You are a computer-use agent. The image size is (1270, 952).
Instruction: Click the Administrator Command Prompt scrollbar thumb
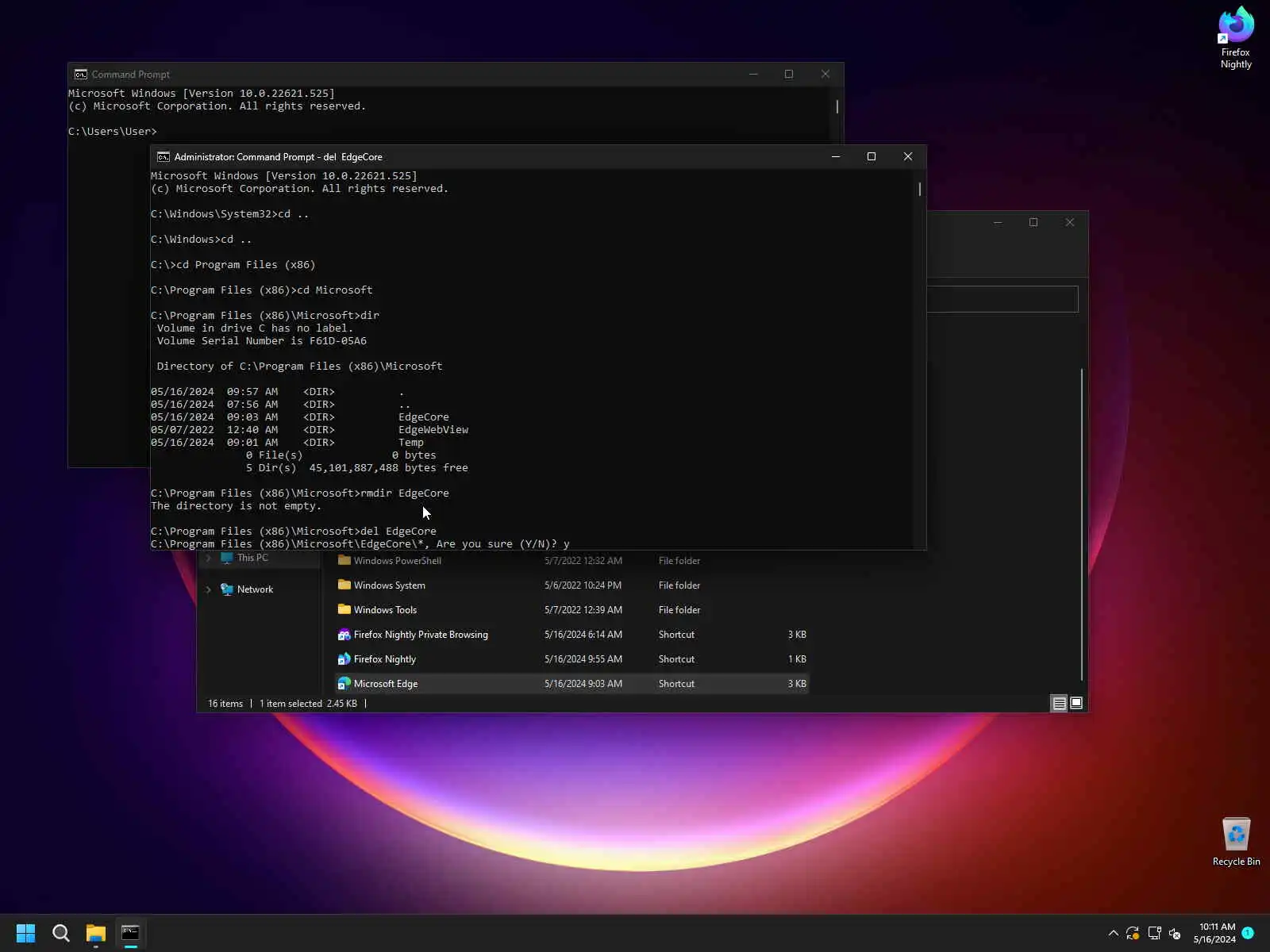point(920,189)
